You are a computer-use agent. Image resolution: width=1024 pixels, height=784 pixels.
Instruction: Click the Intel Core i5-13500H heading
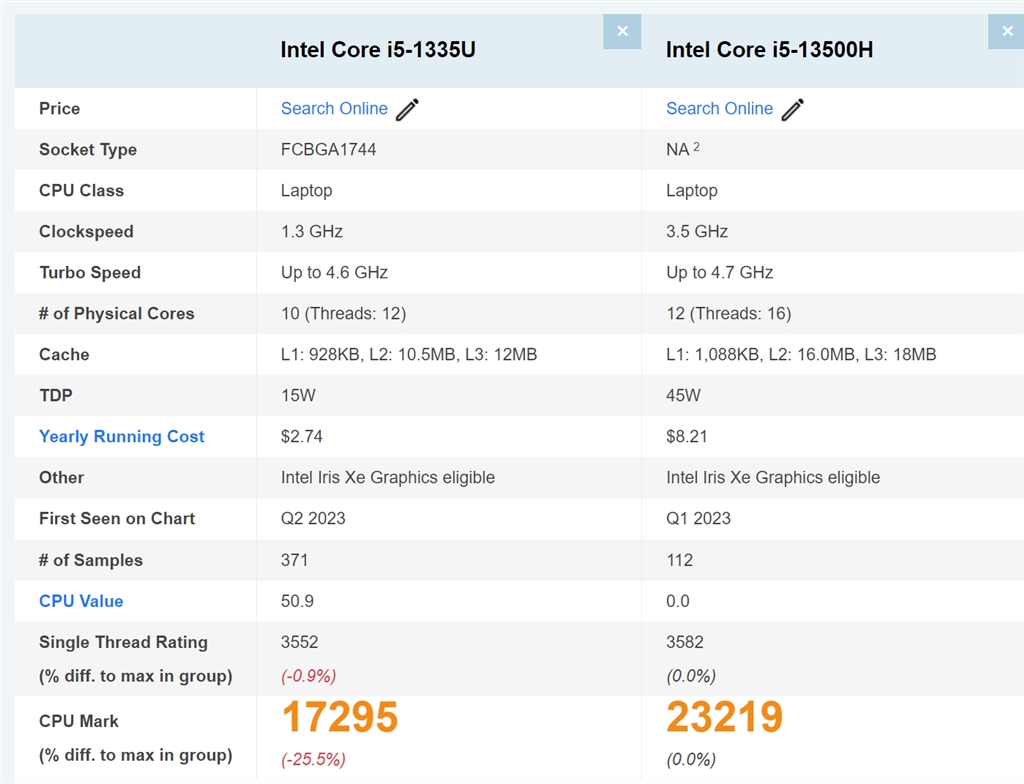769,50
